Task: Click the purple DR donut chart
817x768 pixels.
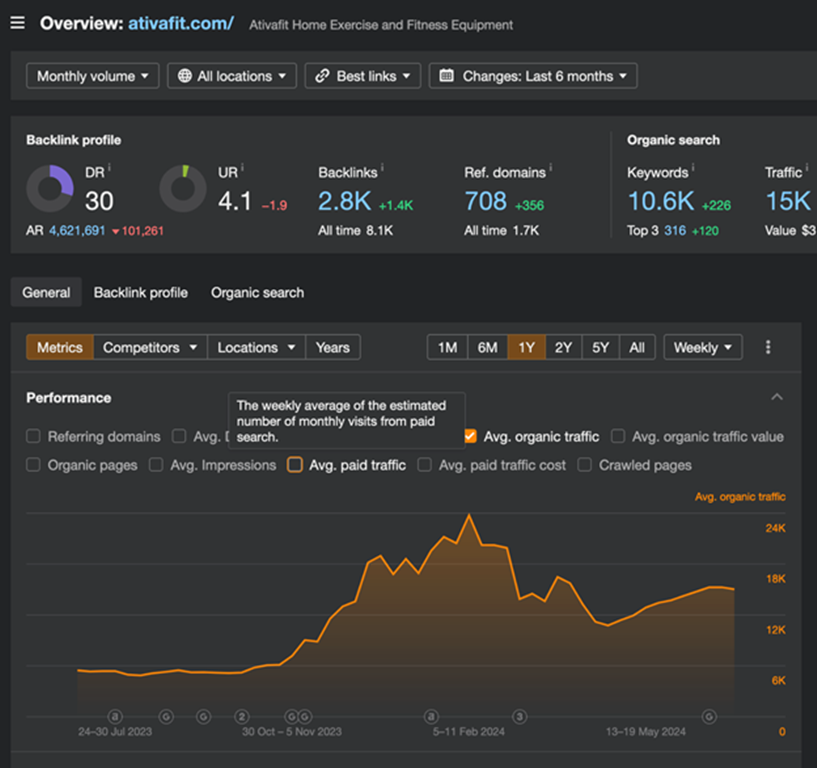Action: coord(50,189)
